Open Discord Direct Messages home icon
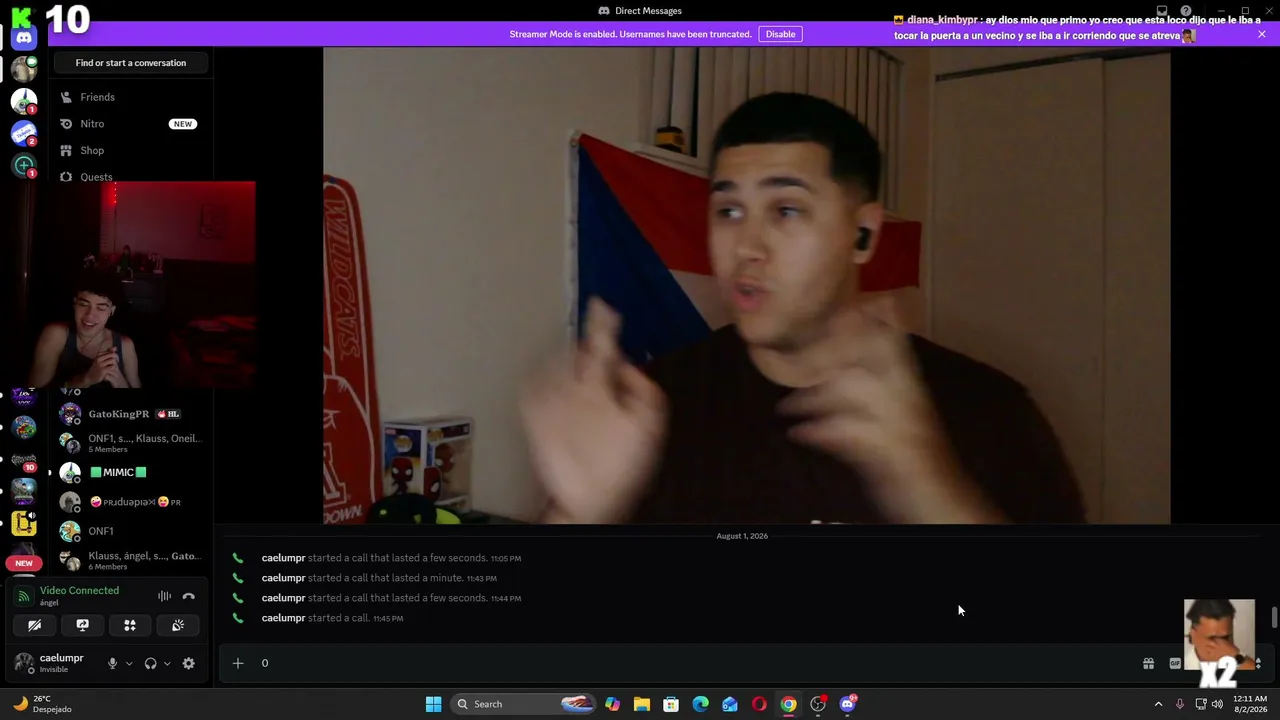The width and height of the screenshot is (1280, 720). coord(24,38)
